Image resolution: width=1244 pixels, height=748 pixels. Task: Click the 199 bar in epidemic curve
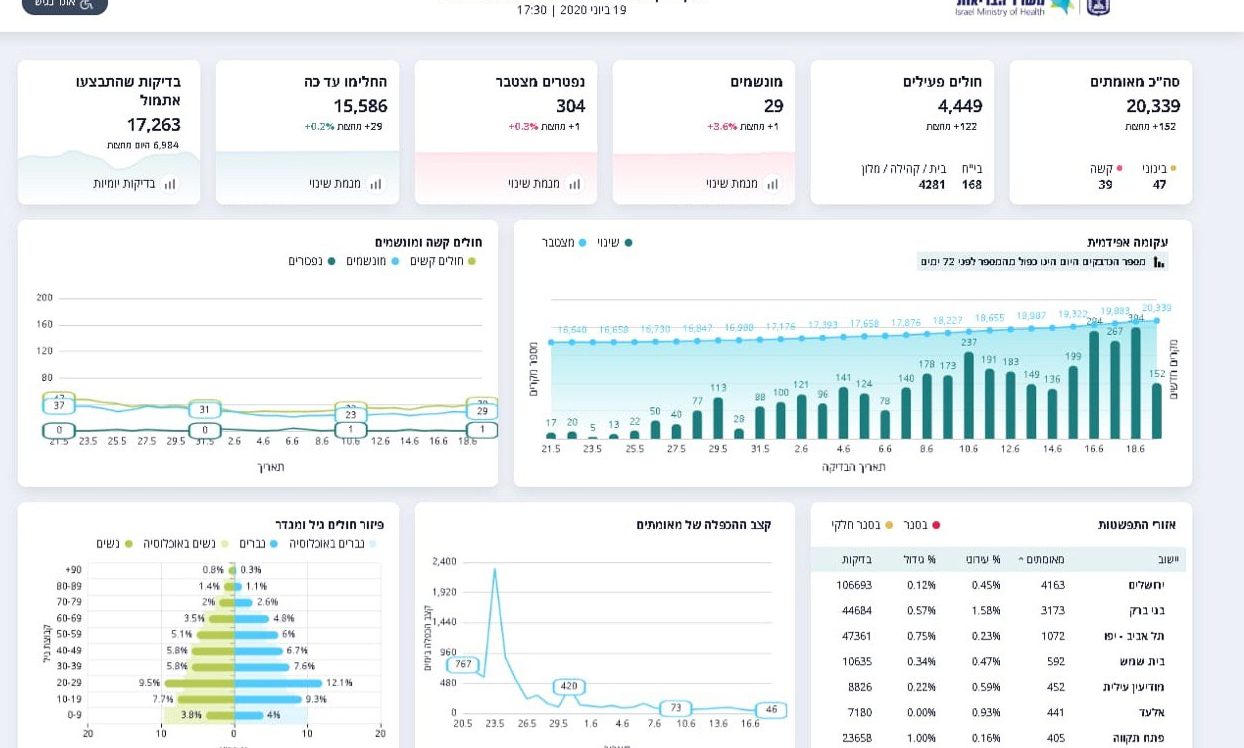pos(1073,402)
